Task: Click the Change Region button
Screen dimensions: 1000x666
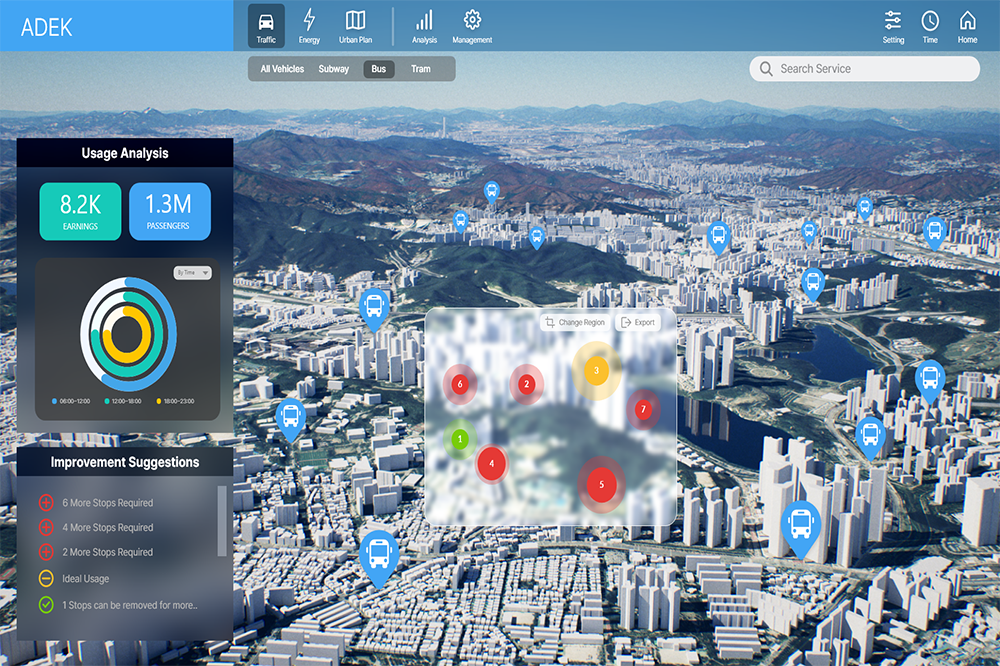Action: (574, 322)
